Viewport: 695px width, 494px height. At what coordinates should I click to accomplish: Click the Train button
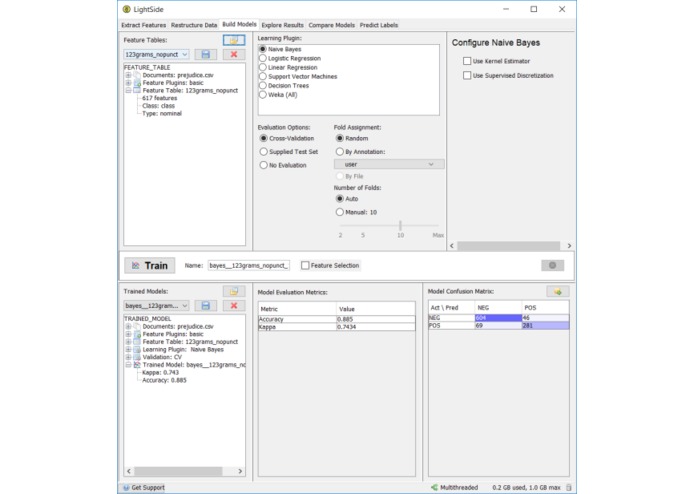point(150,265)
